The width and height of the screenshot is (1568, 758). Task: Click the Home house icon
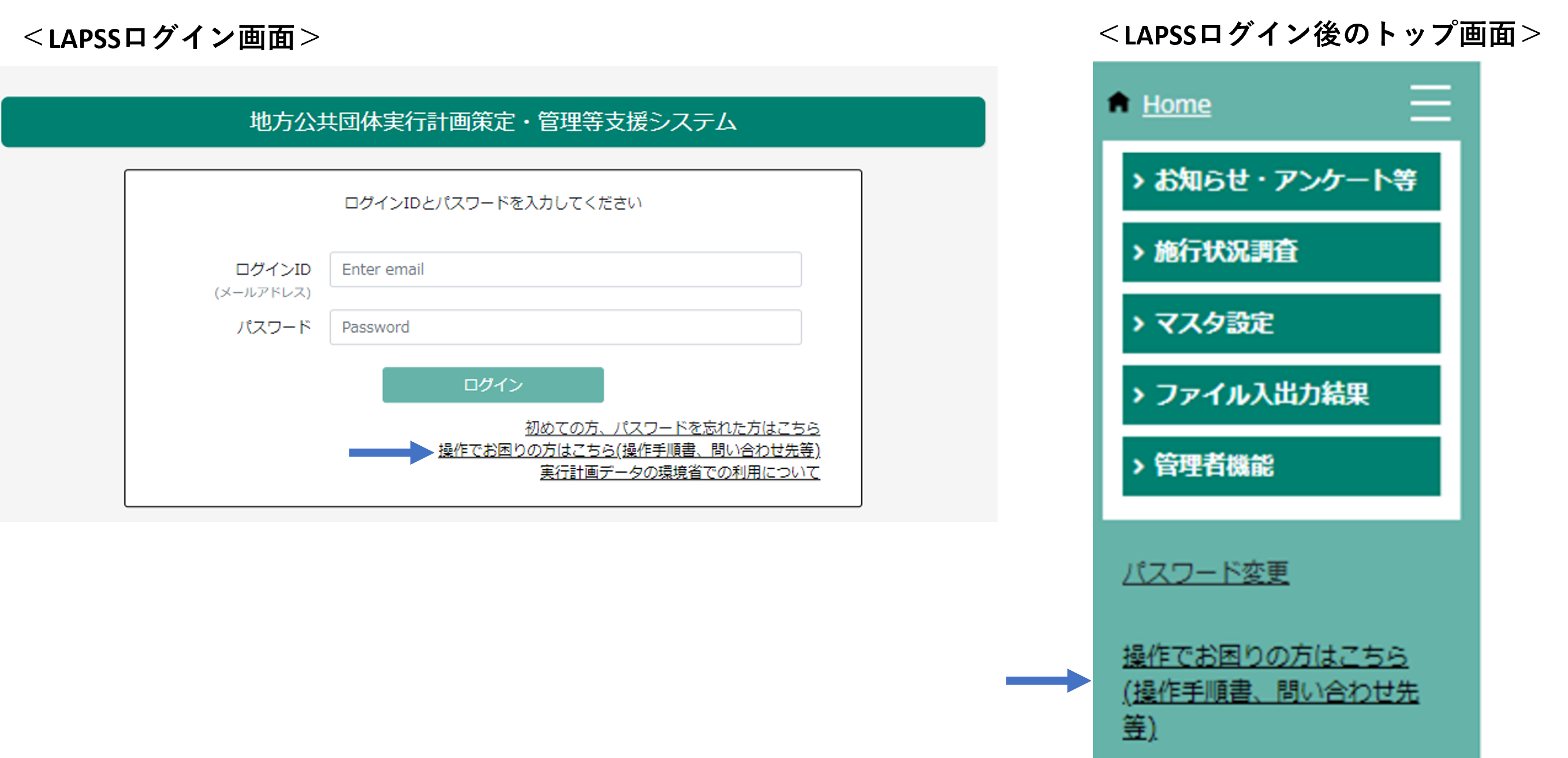point(1120,103)
